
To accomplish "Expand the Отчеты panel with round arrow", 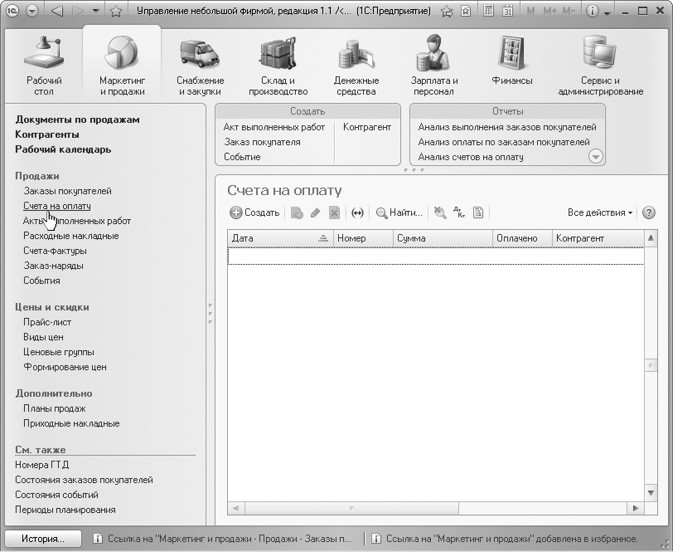I will tap(596, 156).
